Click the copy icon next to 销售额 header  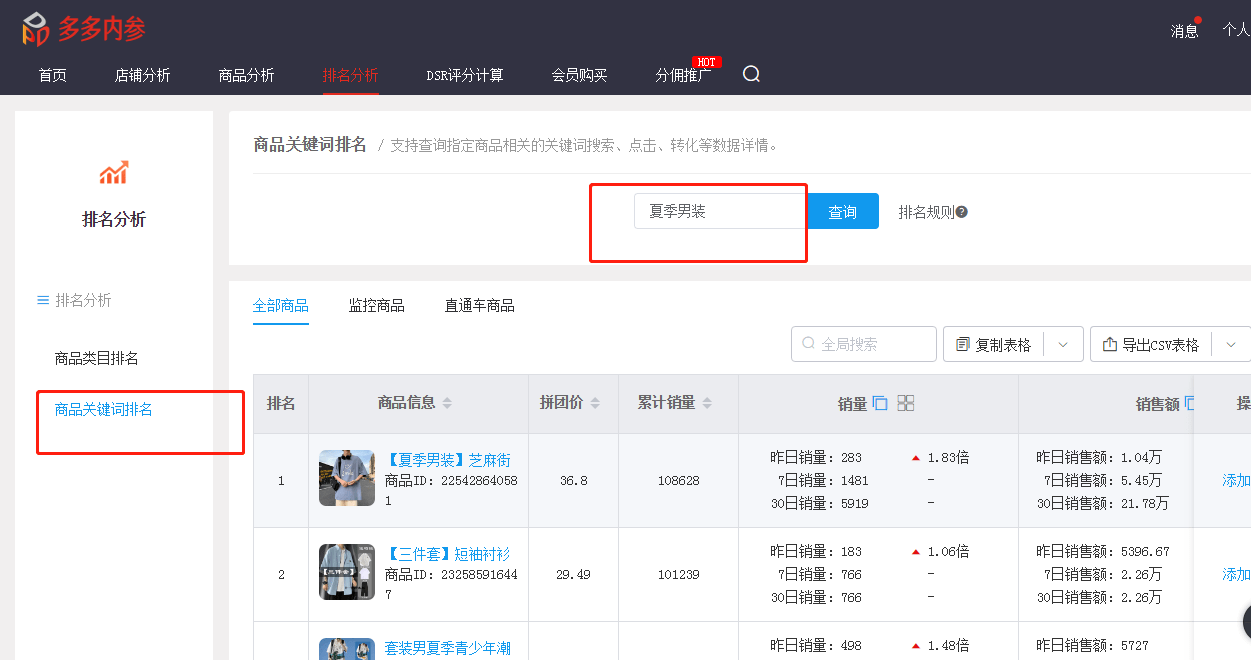[x=1190, y=403]
